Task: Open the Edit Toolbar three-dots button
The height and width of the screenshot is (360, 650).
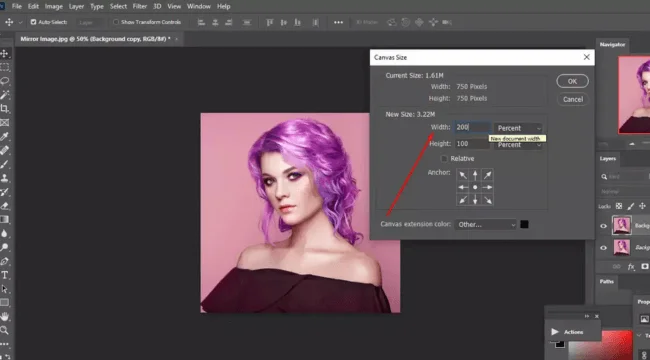Action: (5, 344)
